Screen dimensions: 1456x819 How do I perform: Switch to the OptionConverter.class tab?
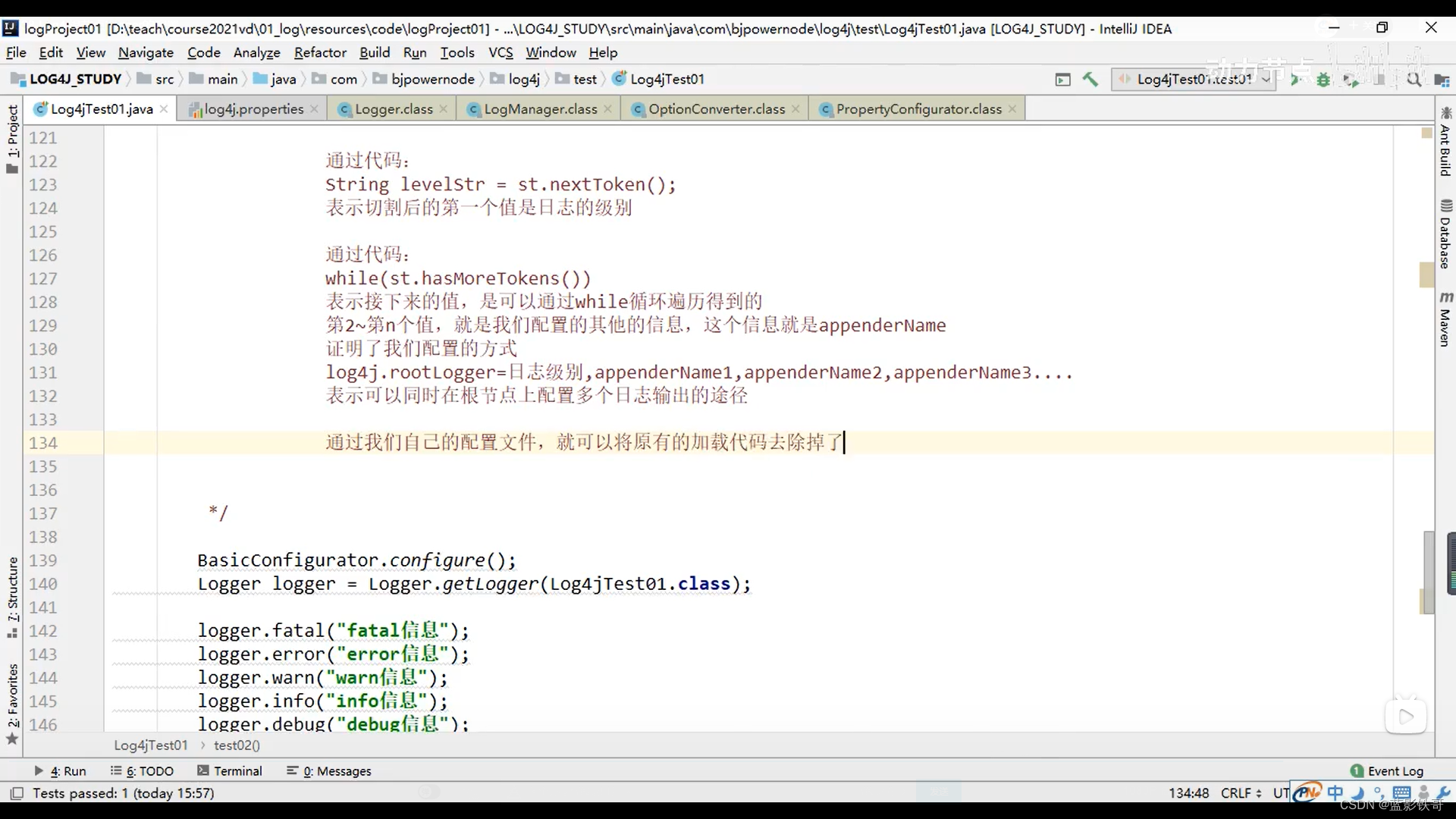coord(716,109)
